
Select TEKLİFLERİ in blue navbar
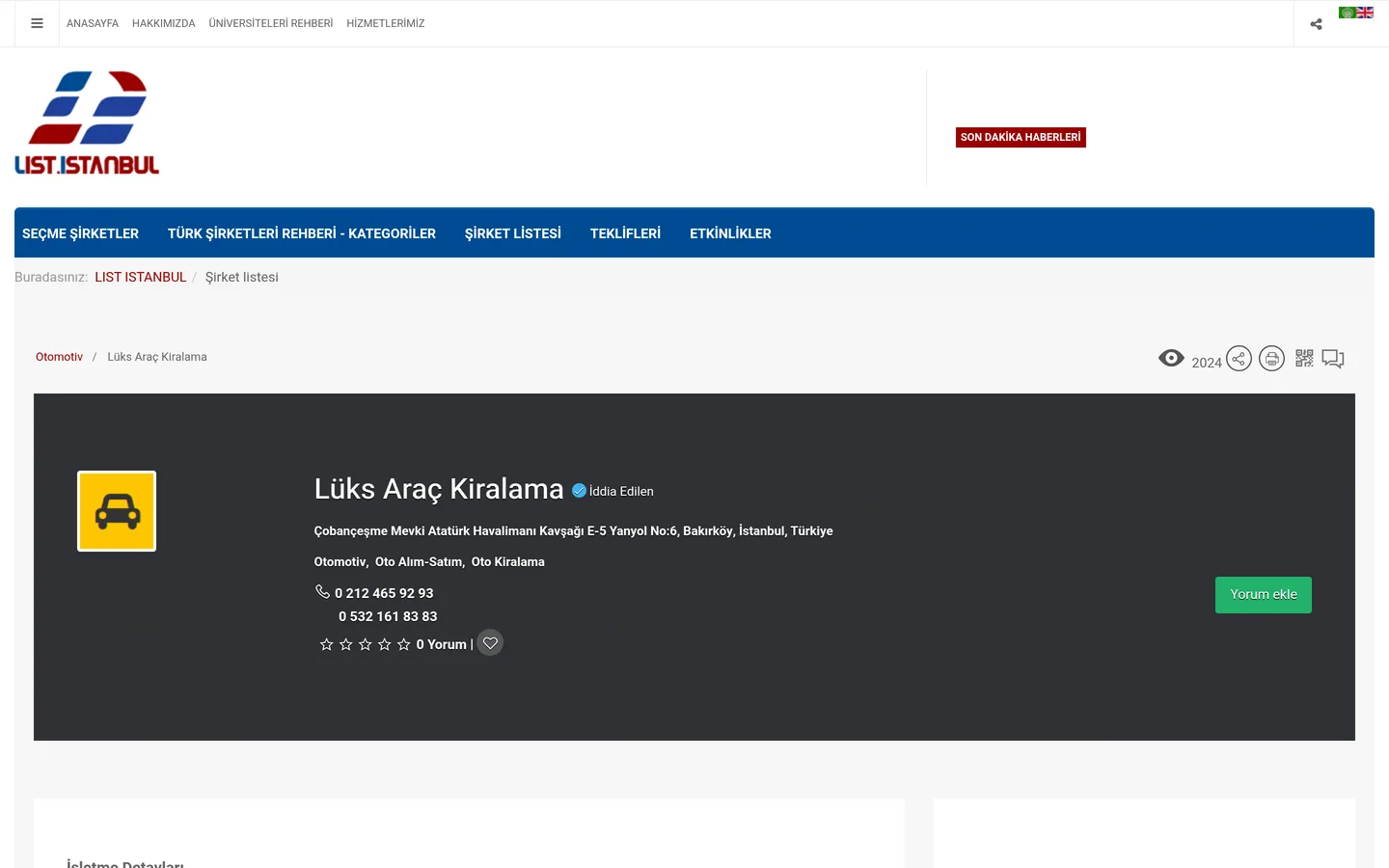pos(625,233)
